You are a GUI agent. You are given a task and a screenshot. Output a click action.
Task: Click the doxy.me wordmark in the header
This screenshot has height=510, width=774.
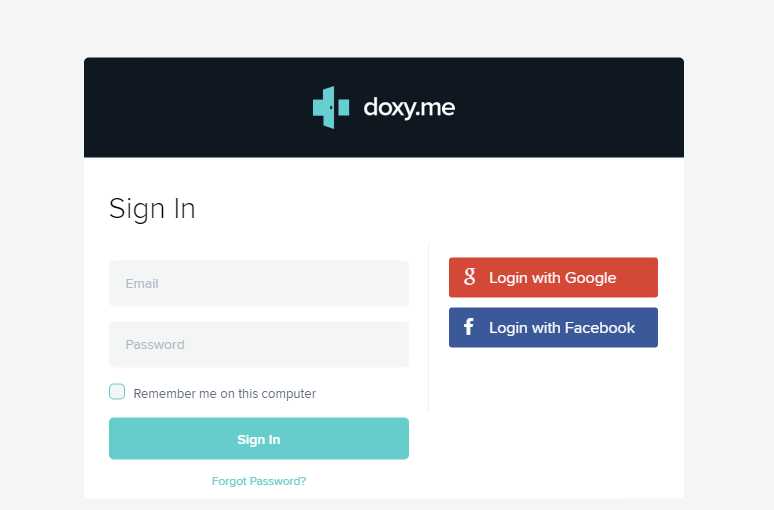point(409,107)
